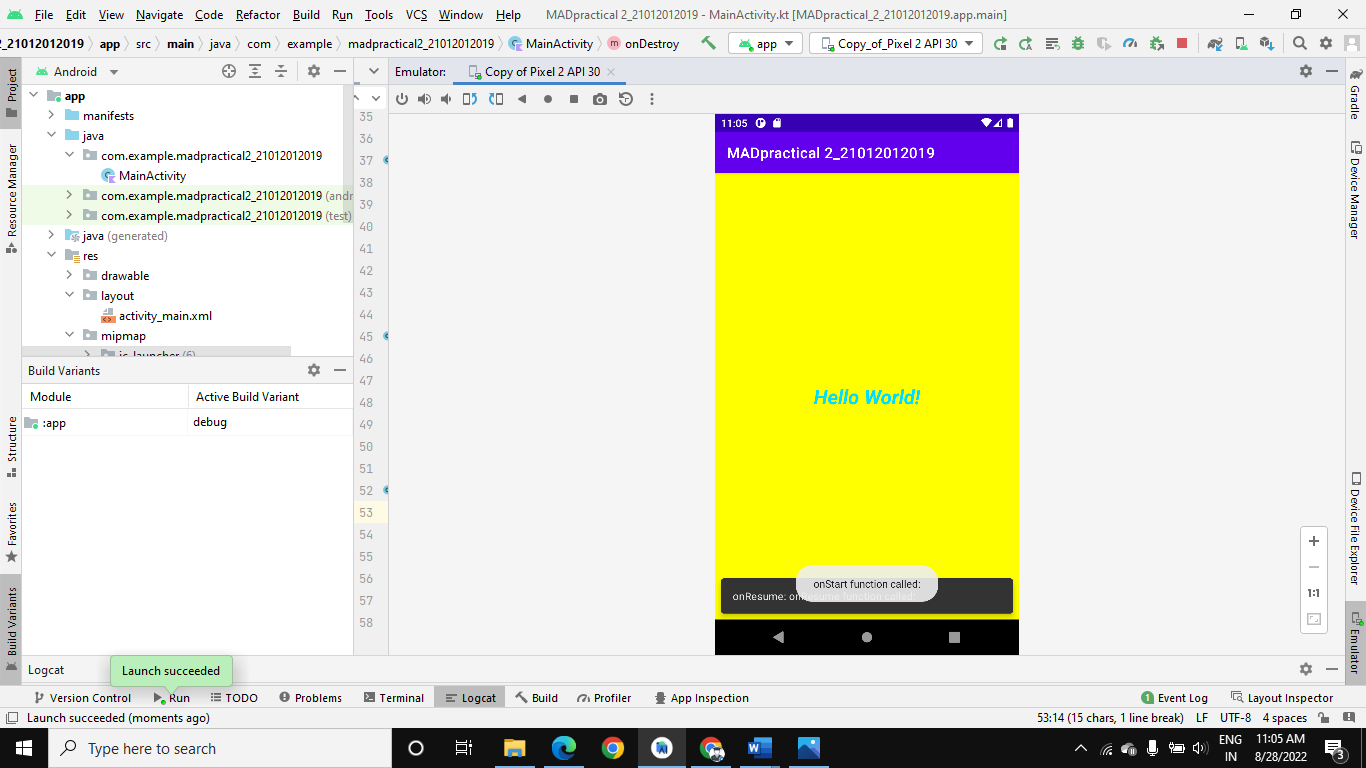Click Attach Debugger to Android Process
This screenshot has height=768, width=1366.
point(1156,43)
